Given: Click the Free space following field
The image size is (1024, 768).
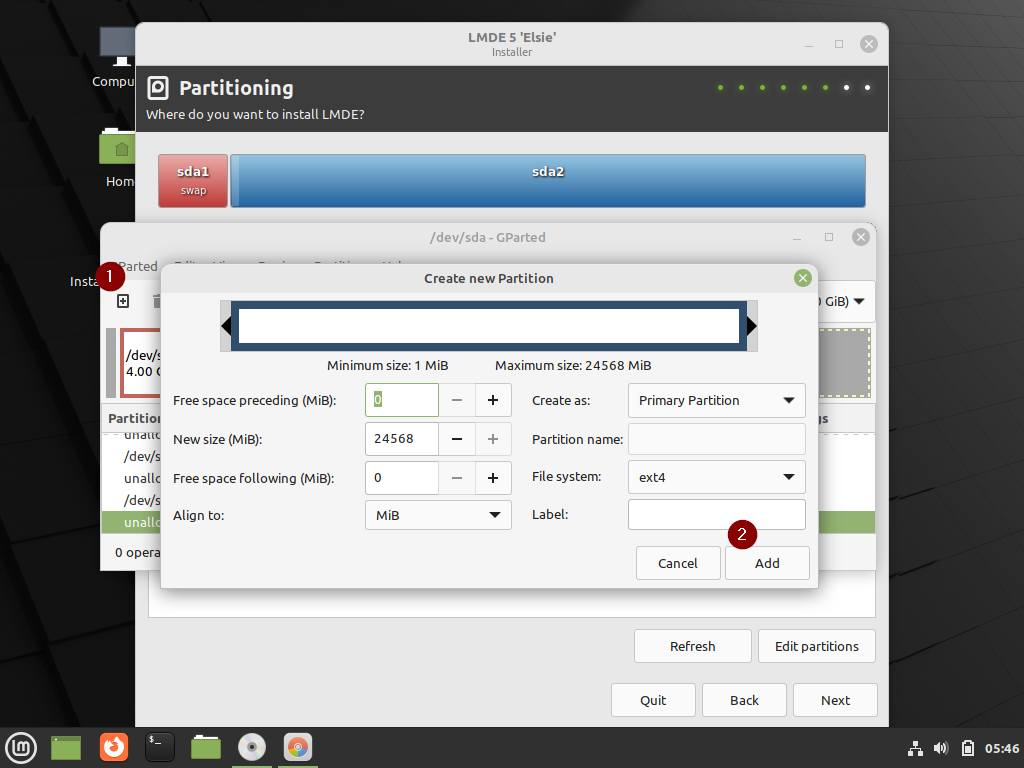Looking at the screenshot, I should point(402,478).
